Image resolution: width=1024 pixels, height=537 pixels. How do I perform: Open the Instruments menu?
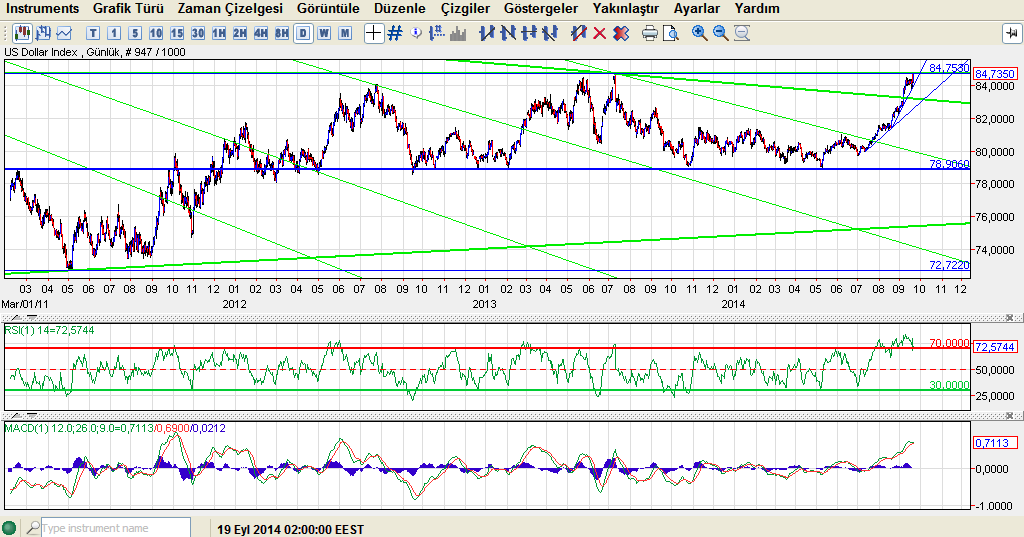point(42,8)
